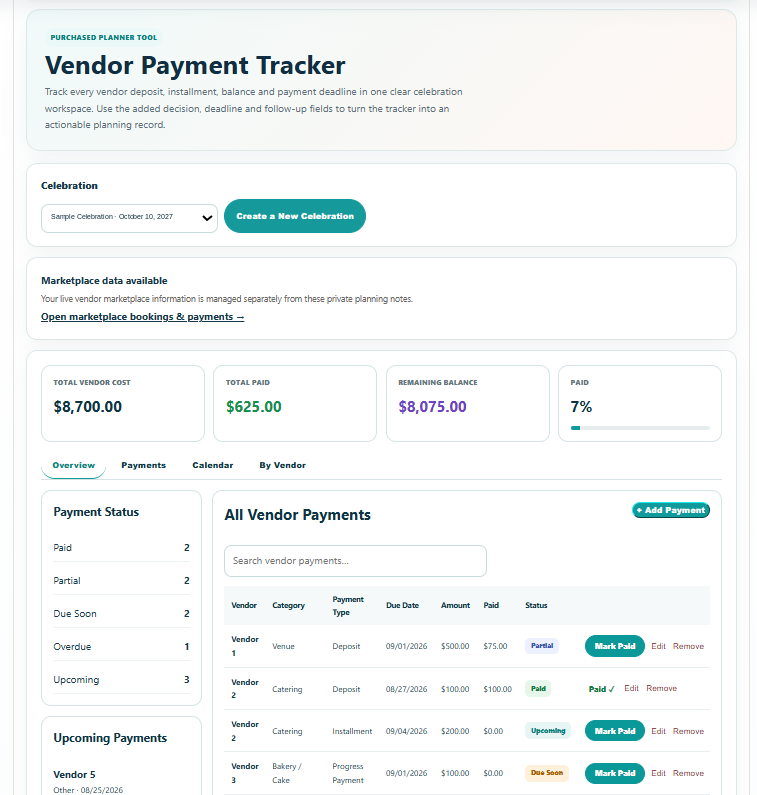This screenshot has height=795, width=757.
Task: Click the Due Soon status badge
Action: coord(547,773)
